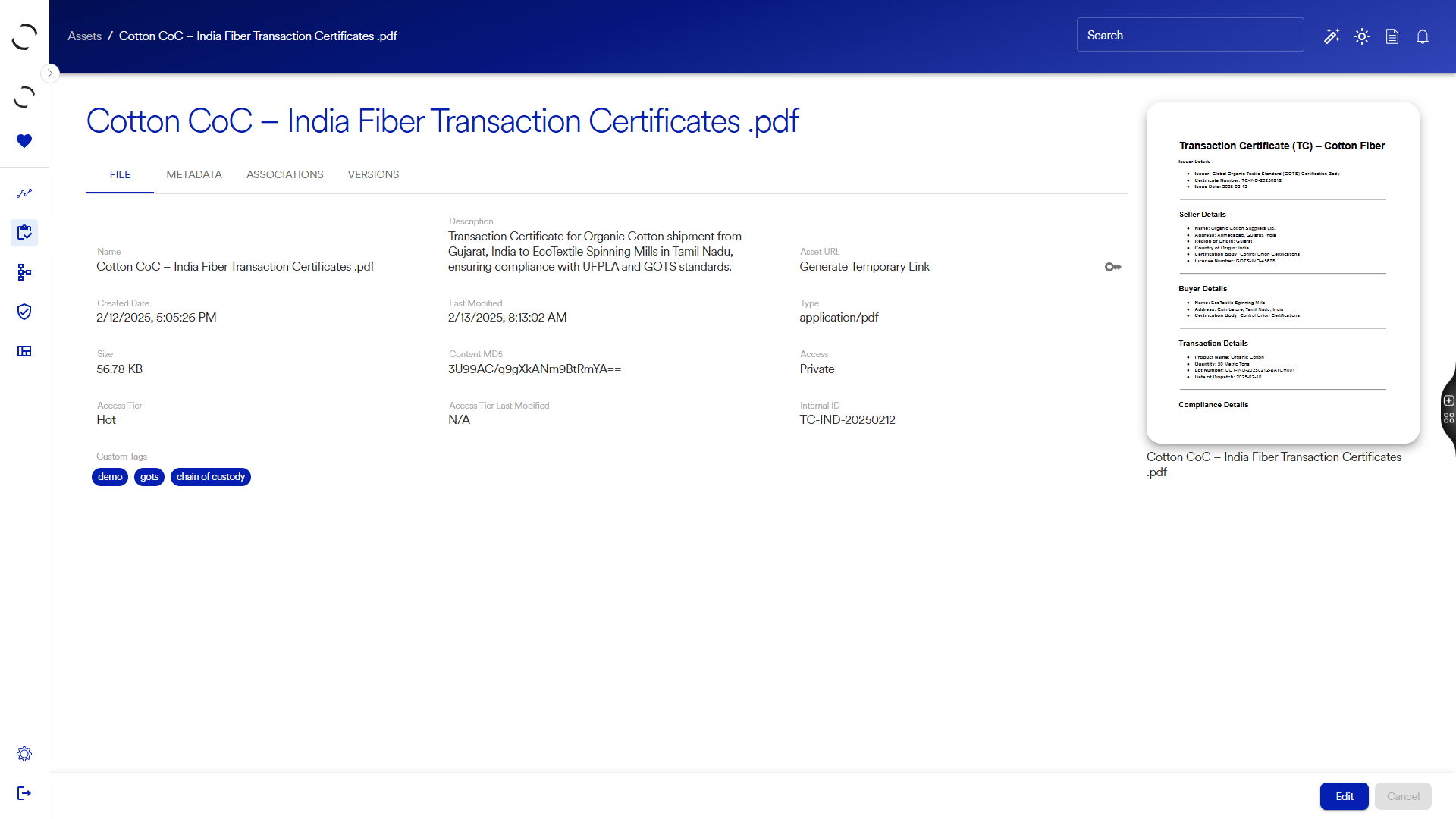Click the logout icon in sidebar
The height and width of the screenshot is (819, 1456).
point(24,793)
